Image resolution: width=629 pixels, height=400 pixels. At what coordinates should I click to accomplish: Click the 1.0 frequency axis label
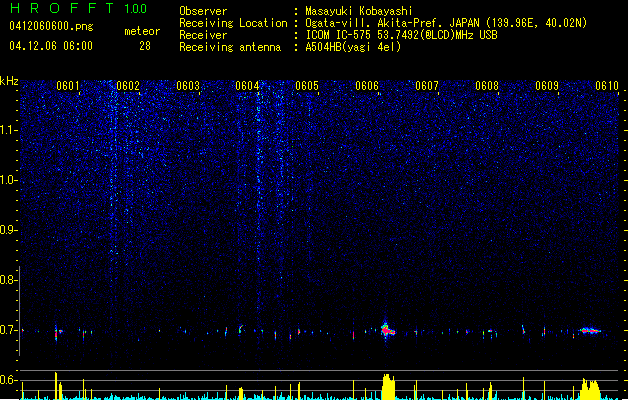coord(9,180)
